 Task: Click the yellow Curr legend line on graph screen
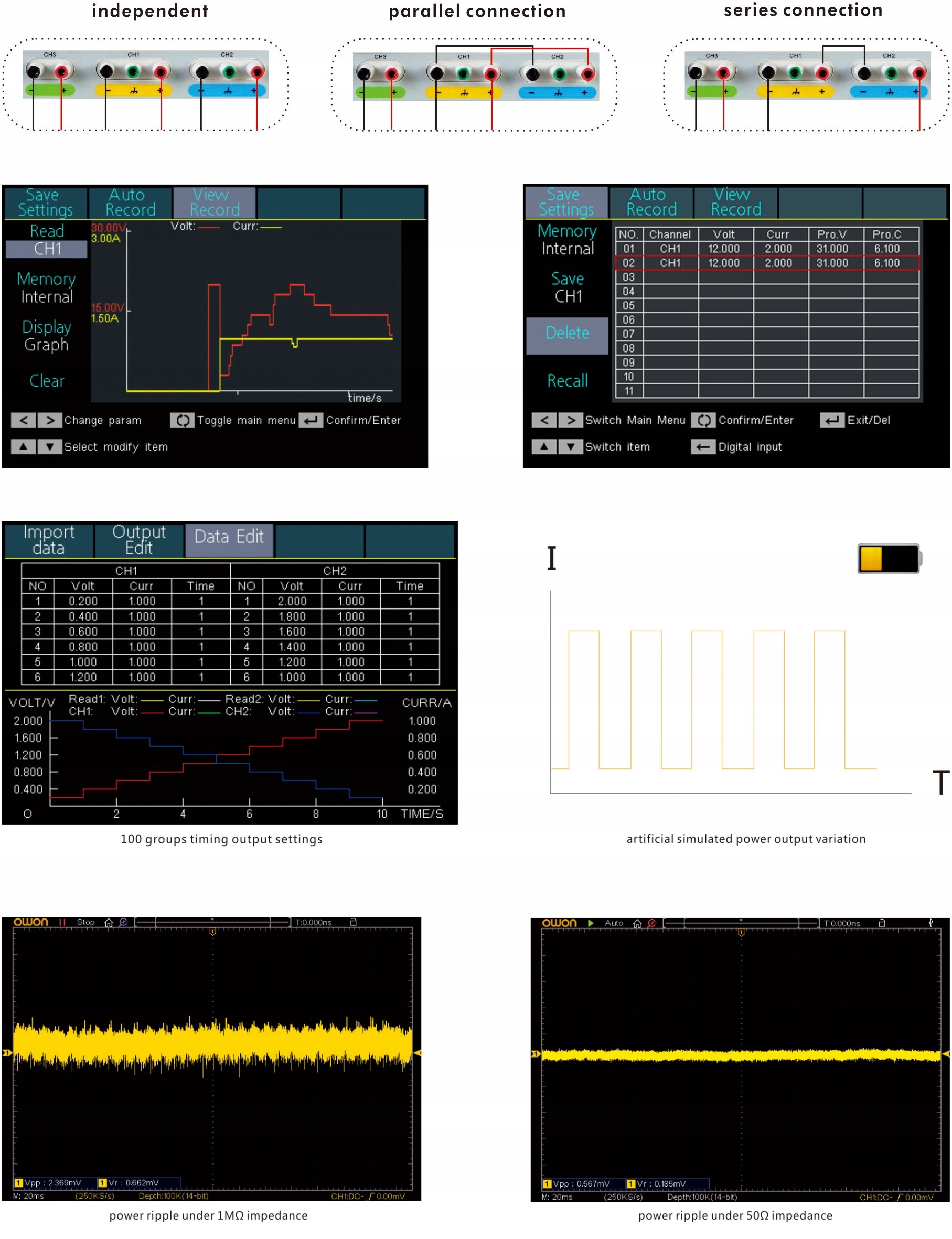coord(271,227)
